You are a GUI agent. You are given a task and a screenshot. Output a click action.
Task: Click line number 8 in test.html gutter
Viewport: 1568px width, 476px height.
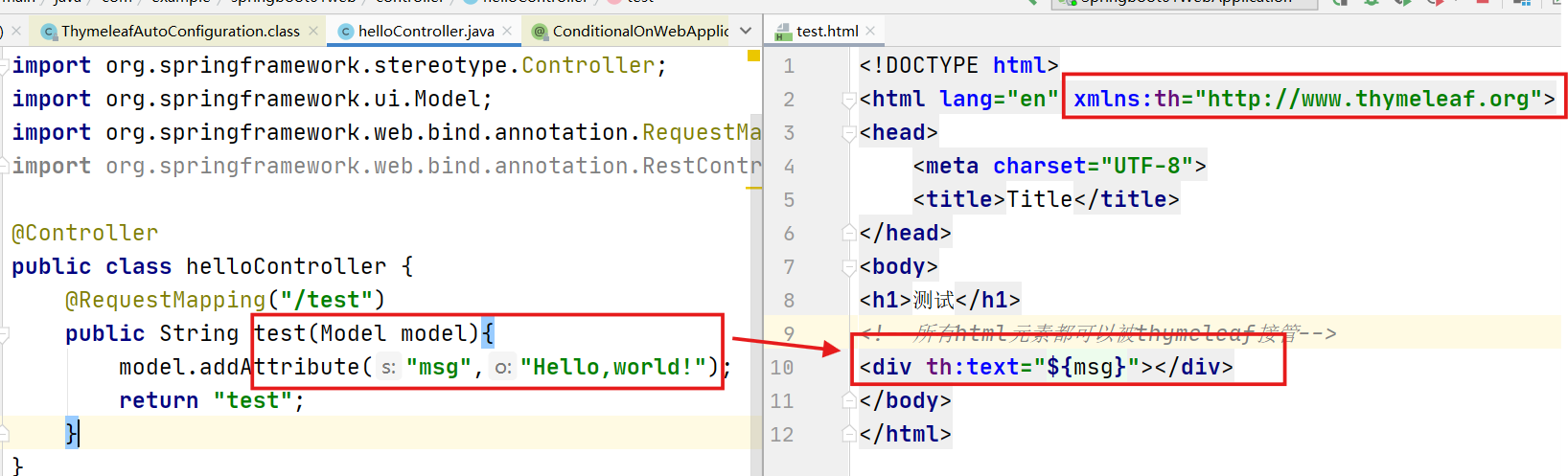coord(789,301)
